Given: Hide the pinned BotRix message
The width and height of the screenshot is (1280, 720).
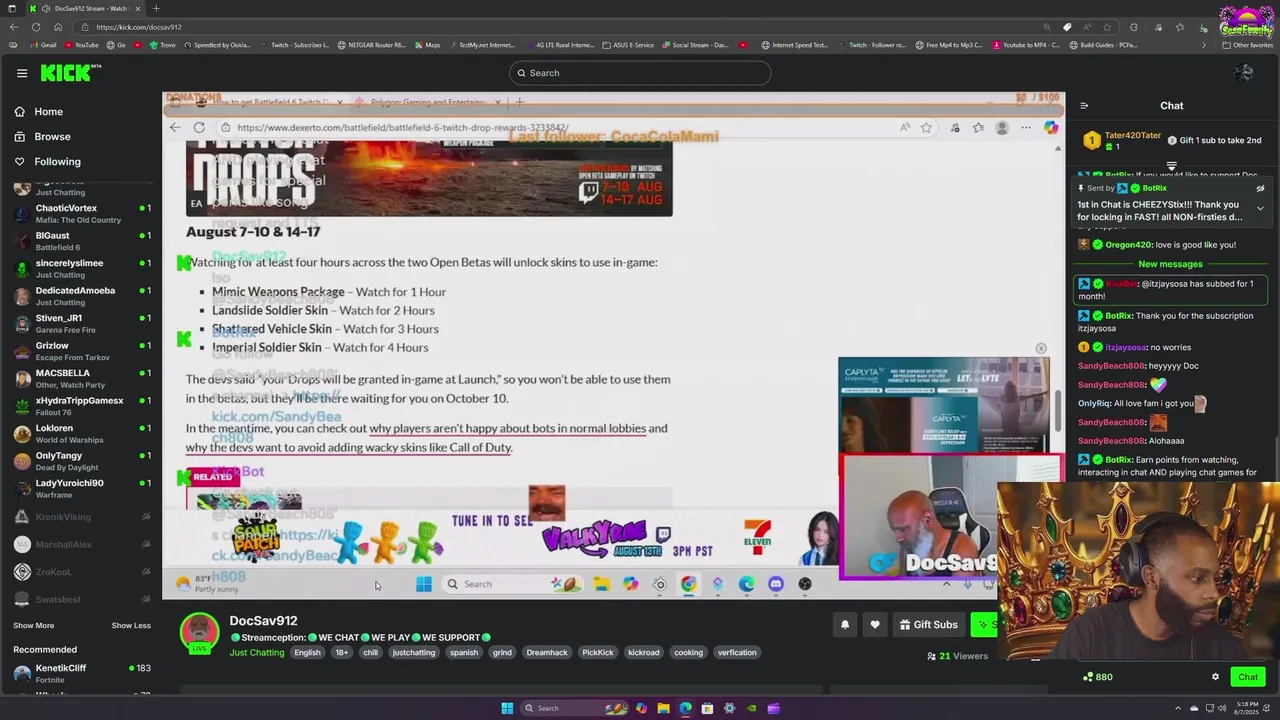Looking at the screenshot, I should coord(1260,188).
